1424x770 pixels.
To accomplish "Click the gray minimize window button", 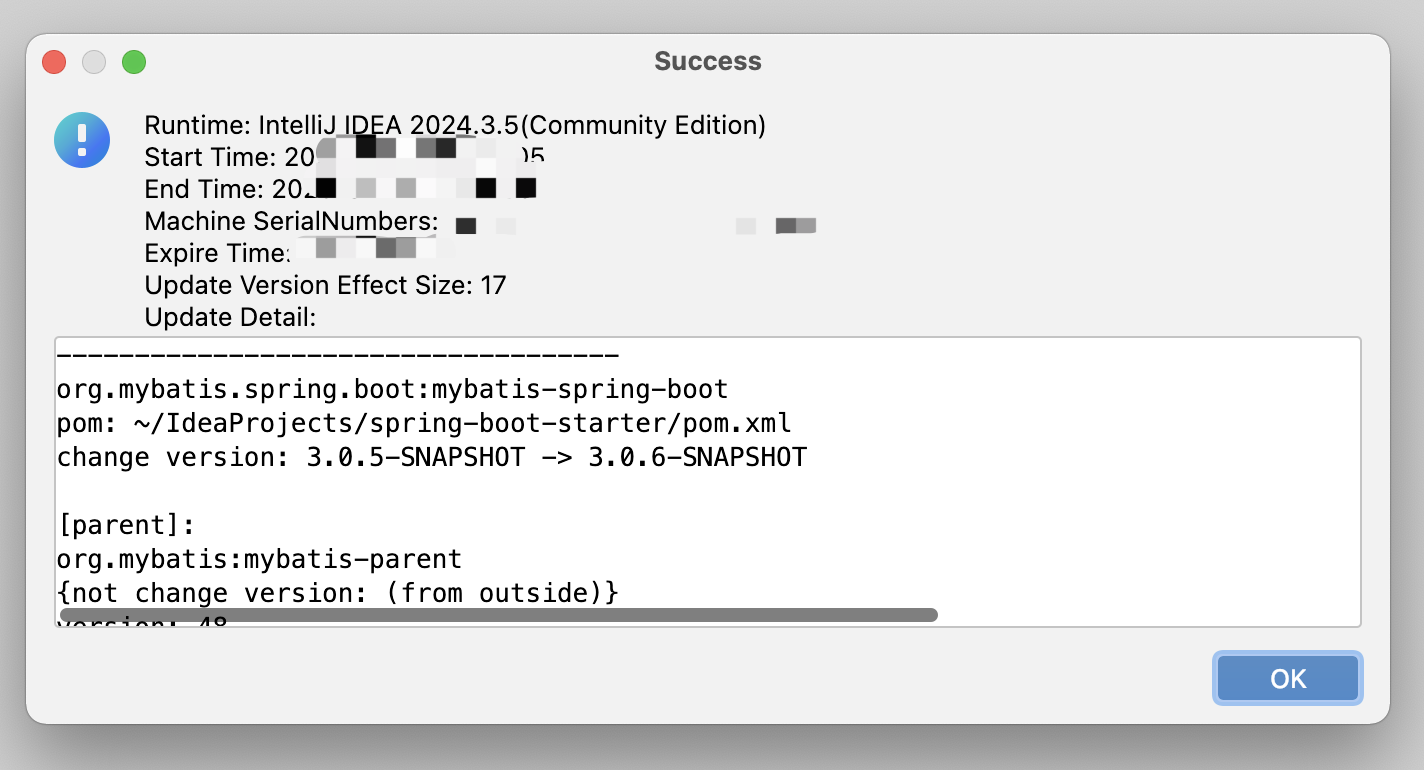I will click(94, 62).
